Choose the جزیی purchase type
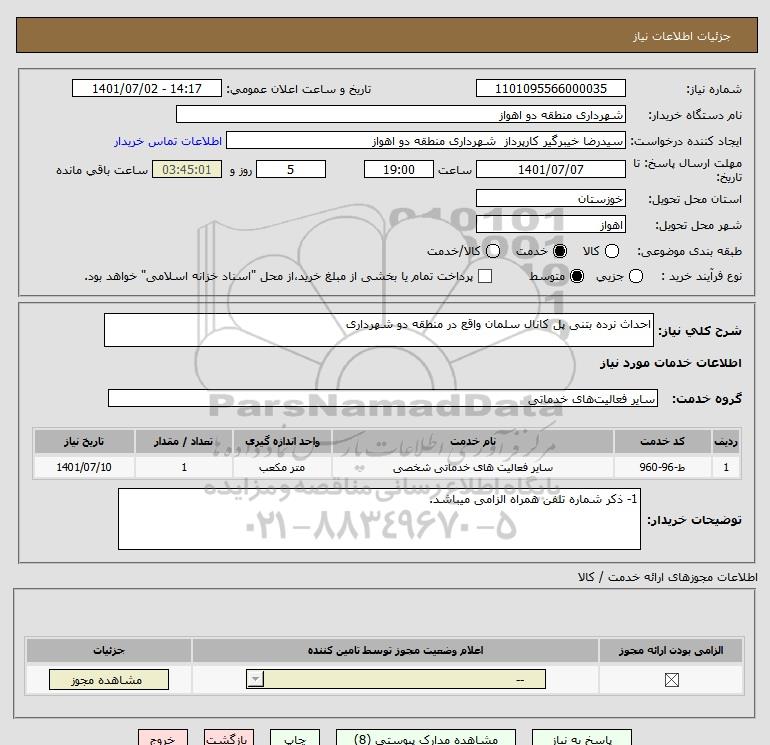770x745 pixels. [x=635, y=276]
